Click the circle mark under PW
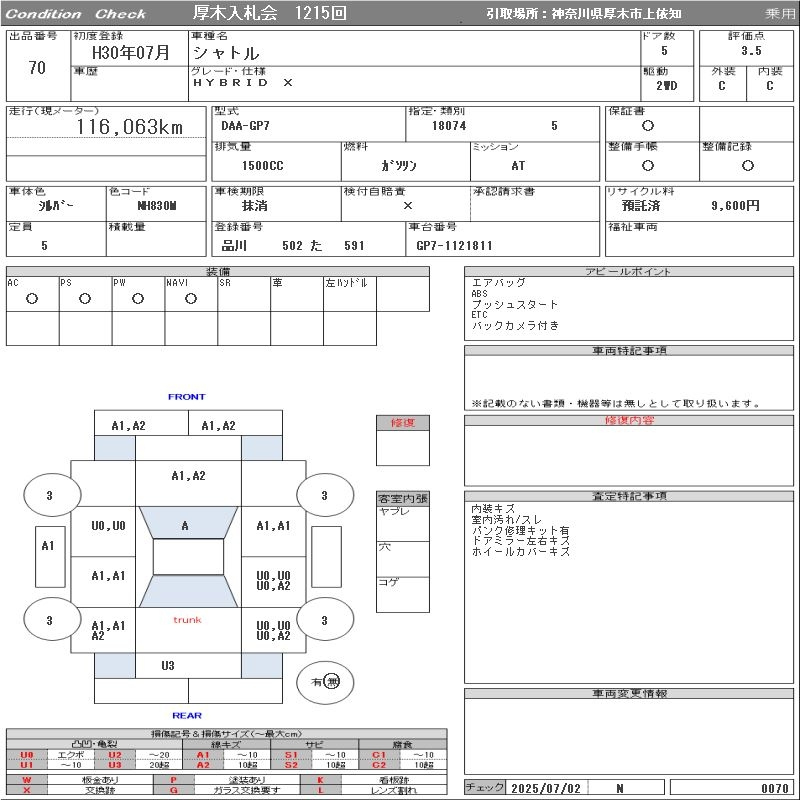800x800 pixels. (x=138, y=298)
